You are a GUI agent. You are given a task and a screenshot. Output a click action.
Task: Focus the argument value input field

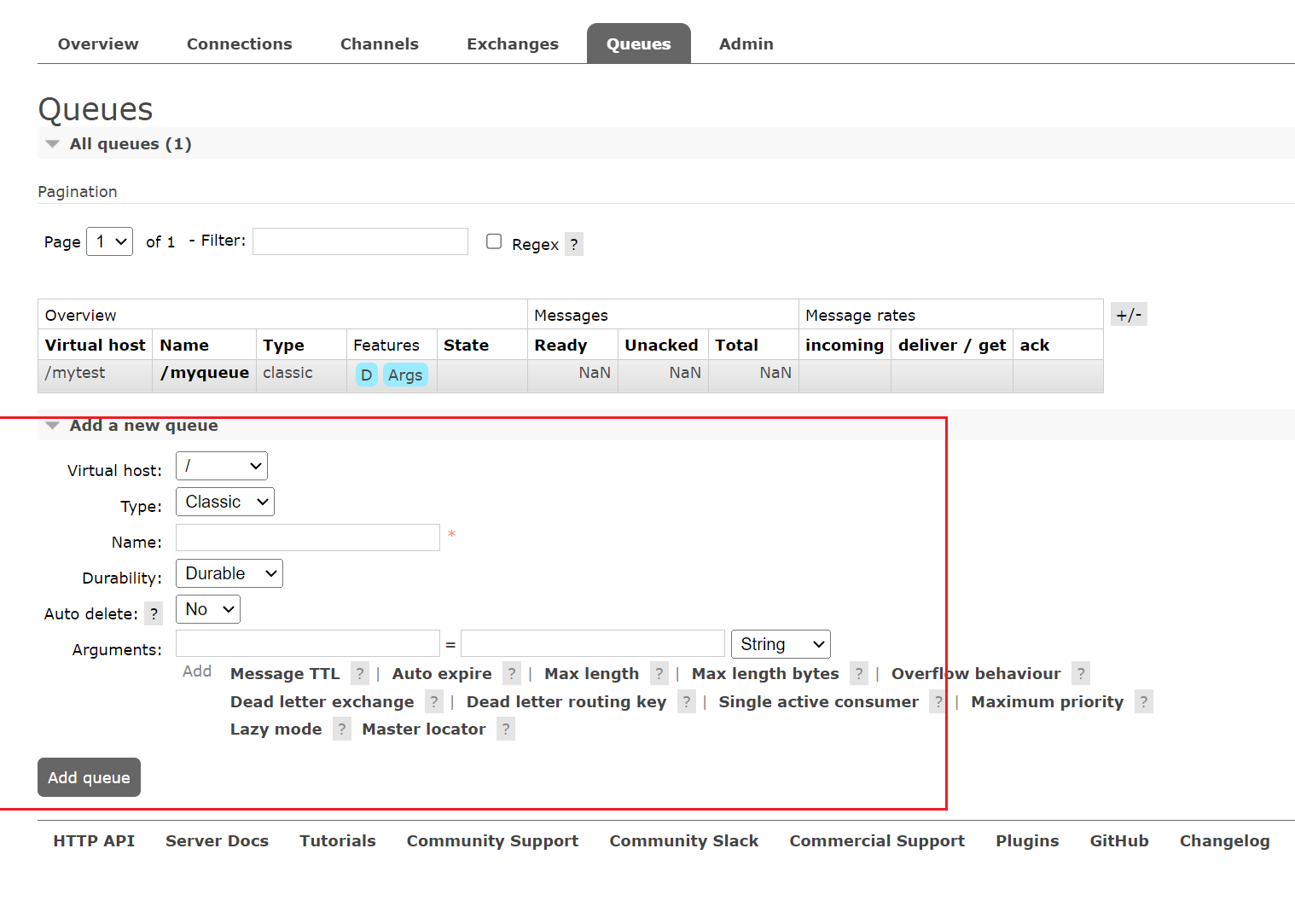coord(593,643)
